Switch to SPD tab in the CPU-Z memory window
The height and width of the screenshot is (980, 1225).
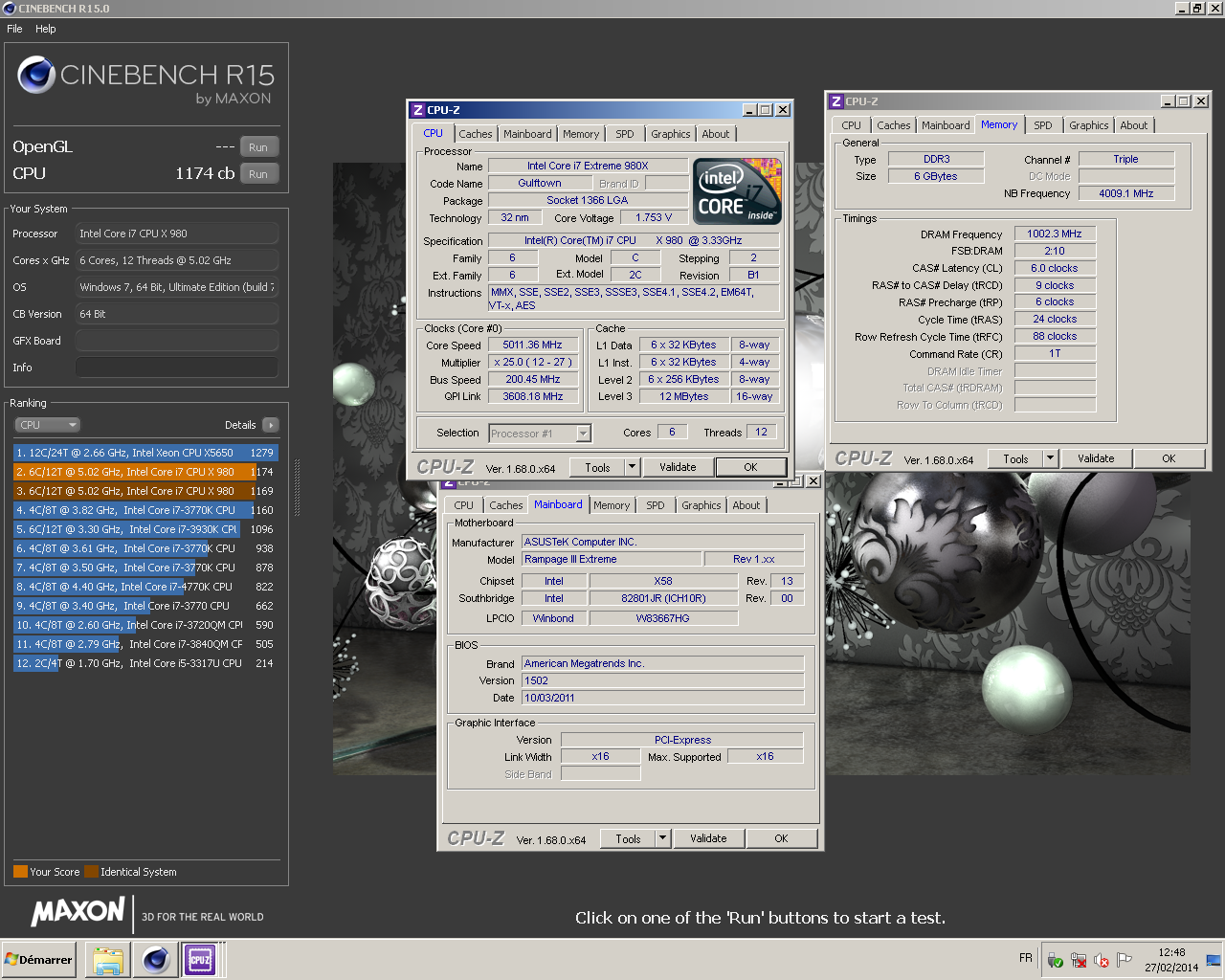click(x=1043, y=125)
